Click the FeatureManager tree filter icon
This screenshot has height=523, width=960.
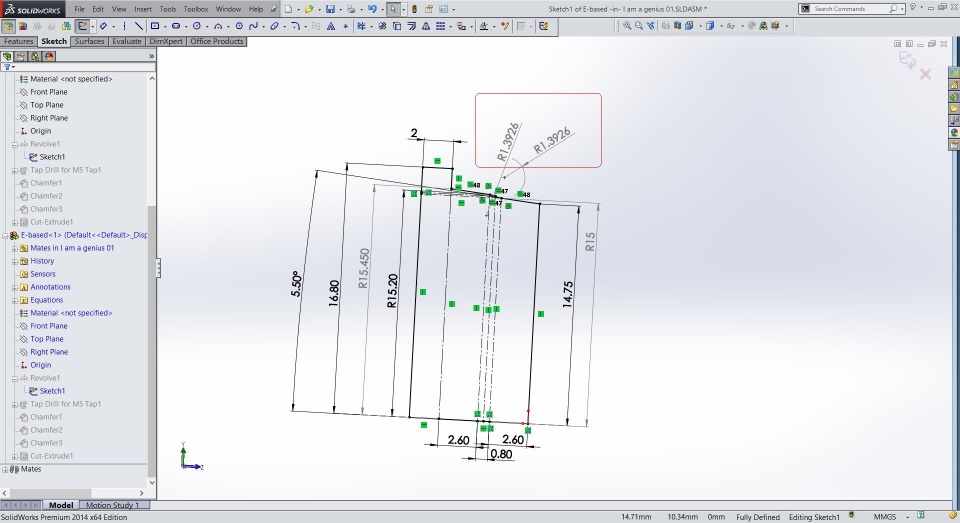[7, 67]
